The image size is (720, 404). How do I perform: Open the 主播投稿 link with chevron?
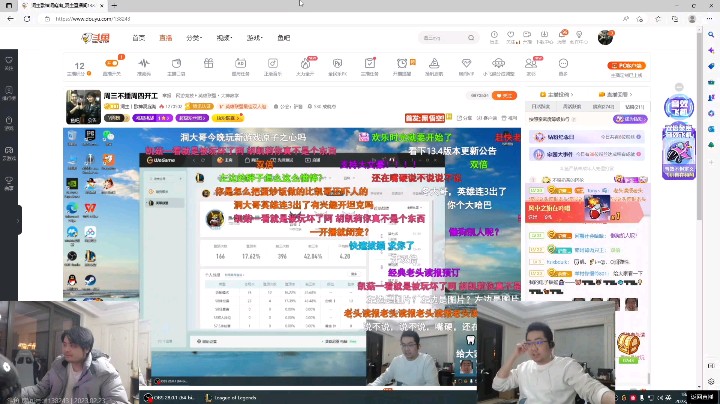pos(557,94)
